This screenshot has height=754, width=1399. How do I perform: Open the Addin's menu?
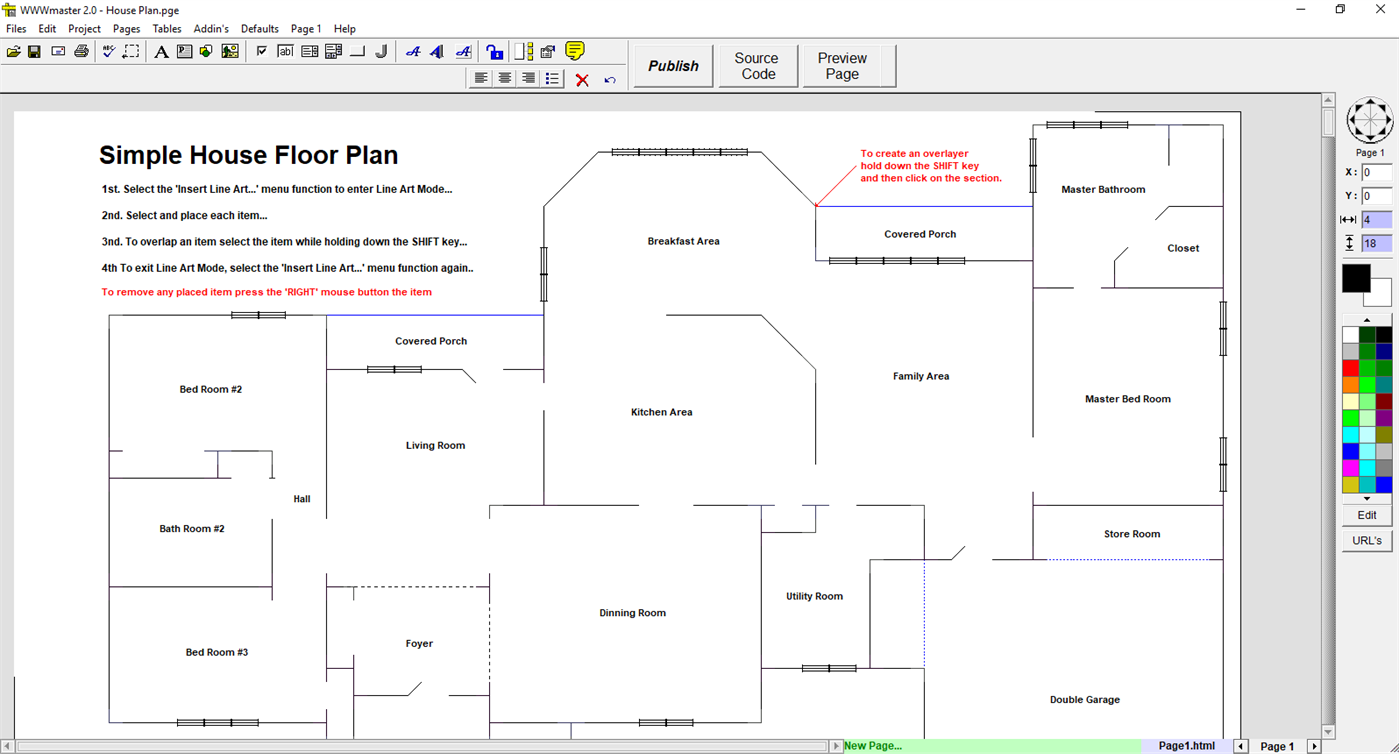(x=210, y=29)
